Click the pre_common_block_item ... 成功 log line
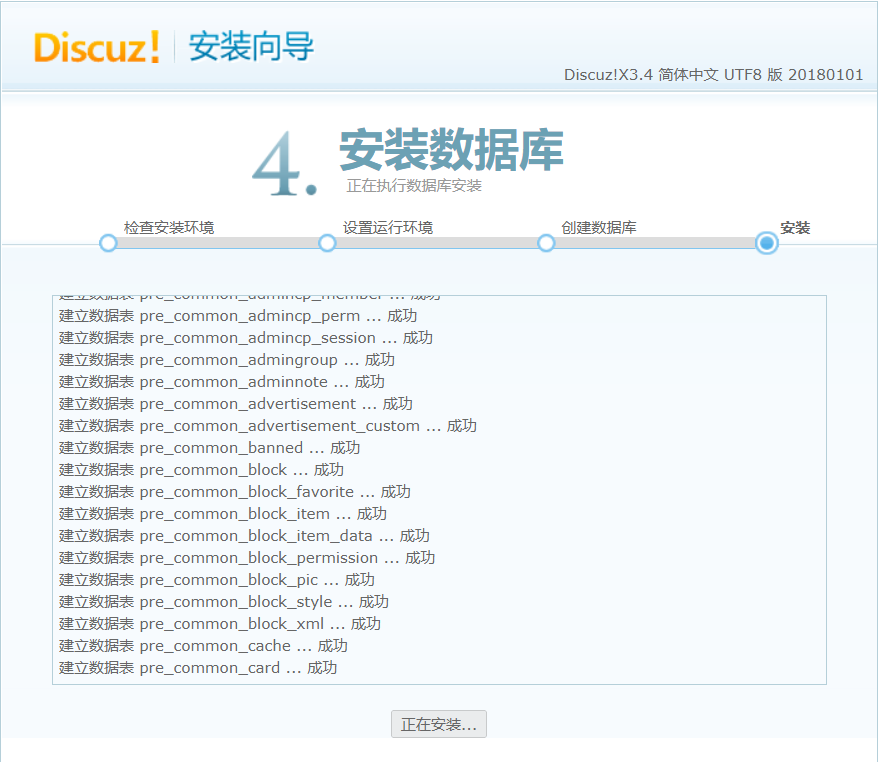Image resolution: width=881 pixels, height=762 pixels. pyautogui.click(x=223, y=513)
